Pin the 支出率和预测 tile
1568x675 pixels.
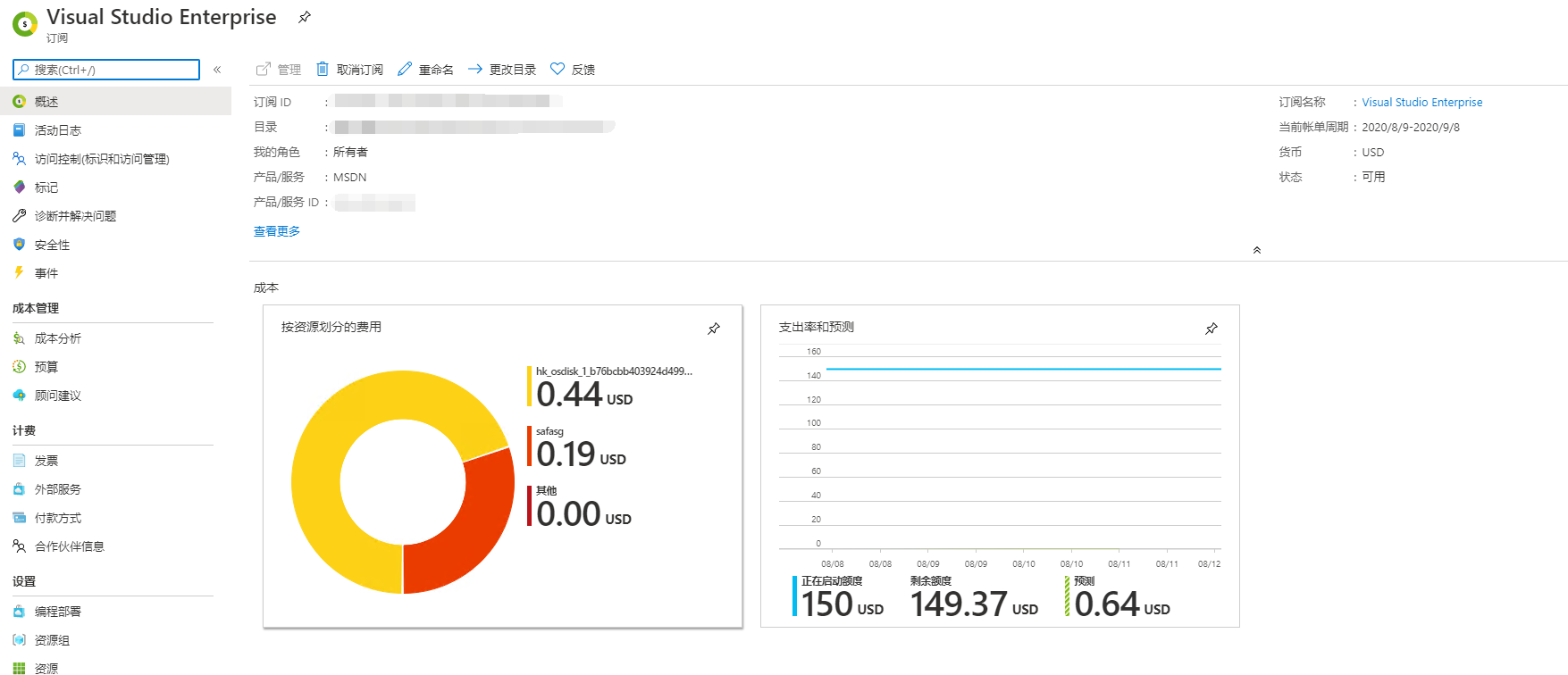click(x=1212, y=329)
